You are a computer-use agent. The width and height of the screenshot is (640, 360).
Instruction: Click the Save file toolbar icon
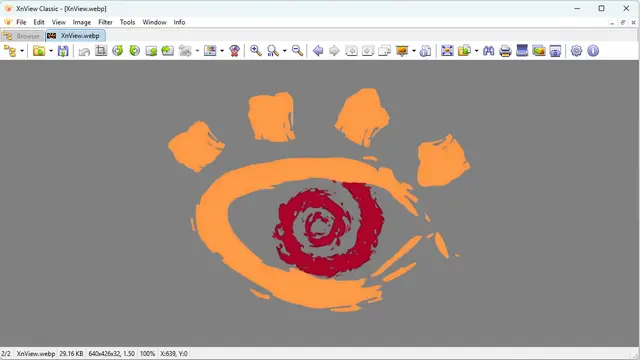63,51
